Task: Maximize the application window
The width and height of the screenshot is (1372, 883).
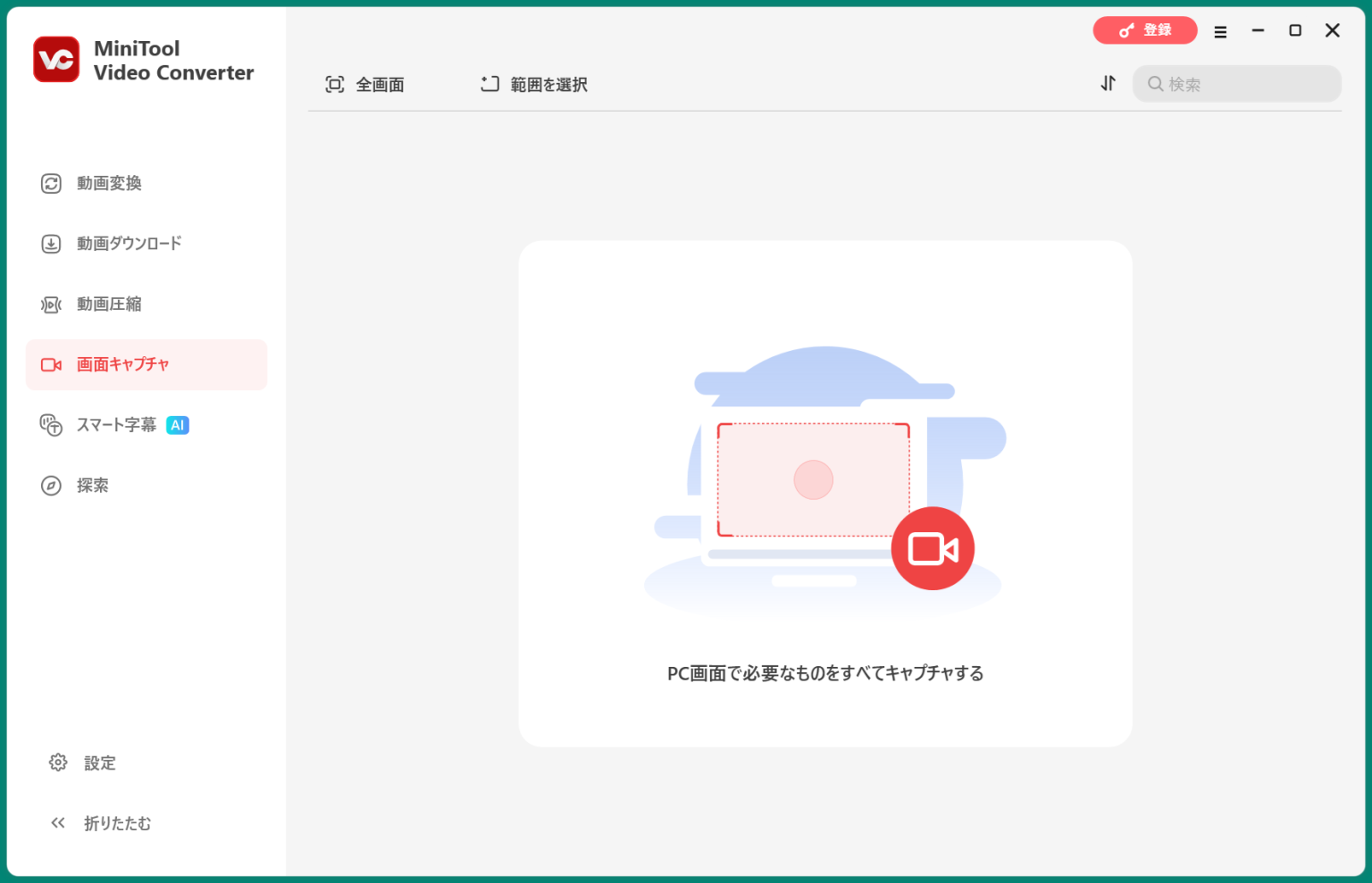Action: [1294, 30]
